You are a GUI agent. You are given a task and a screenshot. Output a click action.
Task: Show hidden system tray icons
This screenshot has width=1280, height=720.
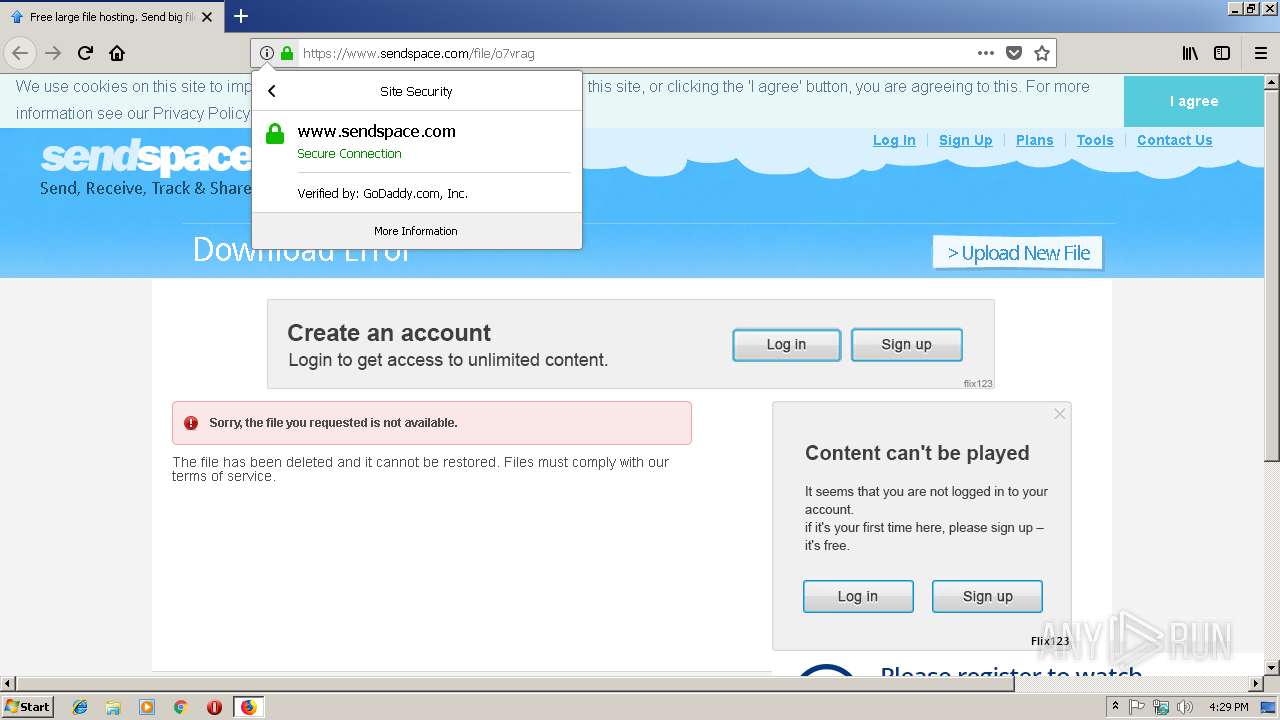(x=1115, y=706)
